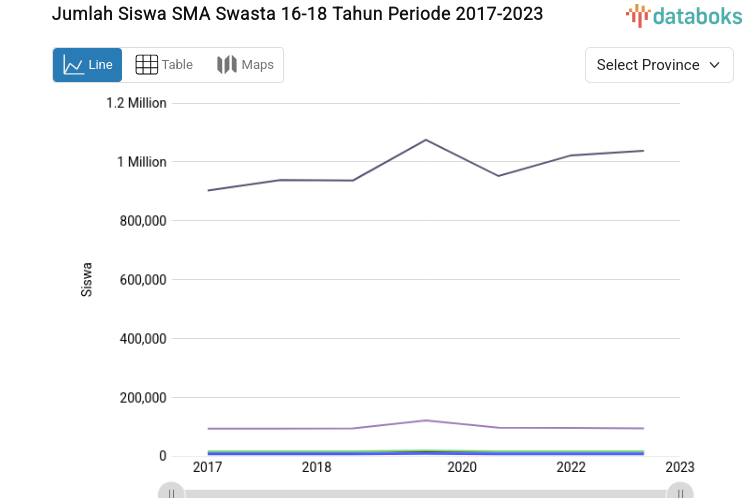Image resolution: width=753 pixels, height=498 pixels.
Task: Click the left handle of range slider
Action: click(x=172, y=492)
